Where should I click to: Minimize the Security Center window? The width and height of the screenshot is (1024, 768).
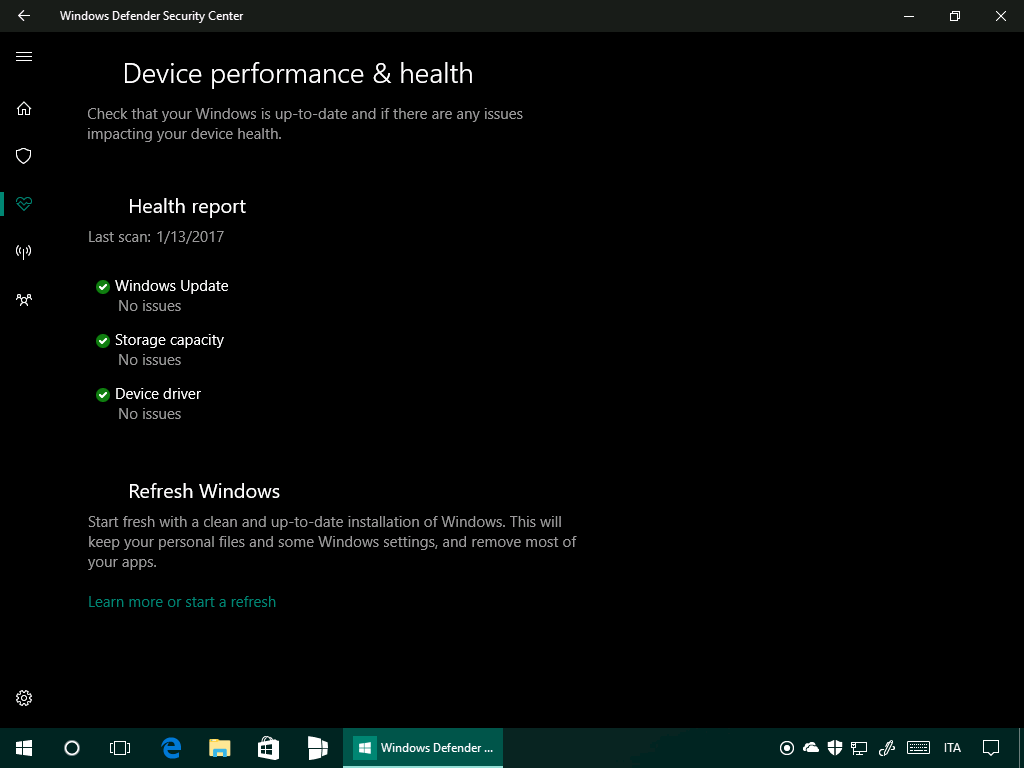pos(908,16)
